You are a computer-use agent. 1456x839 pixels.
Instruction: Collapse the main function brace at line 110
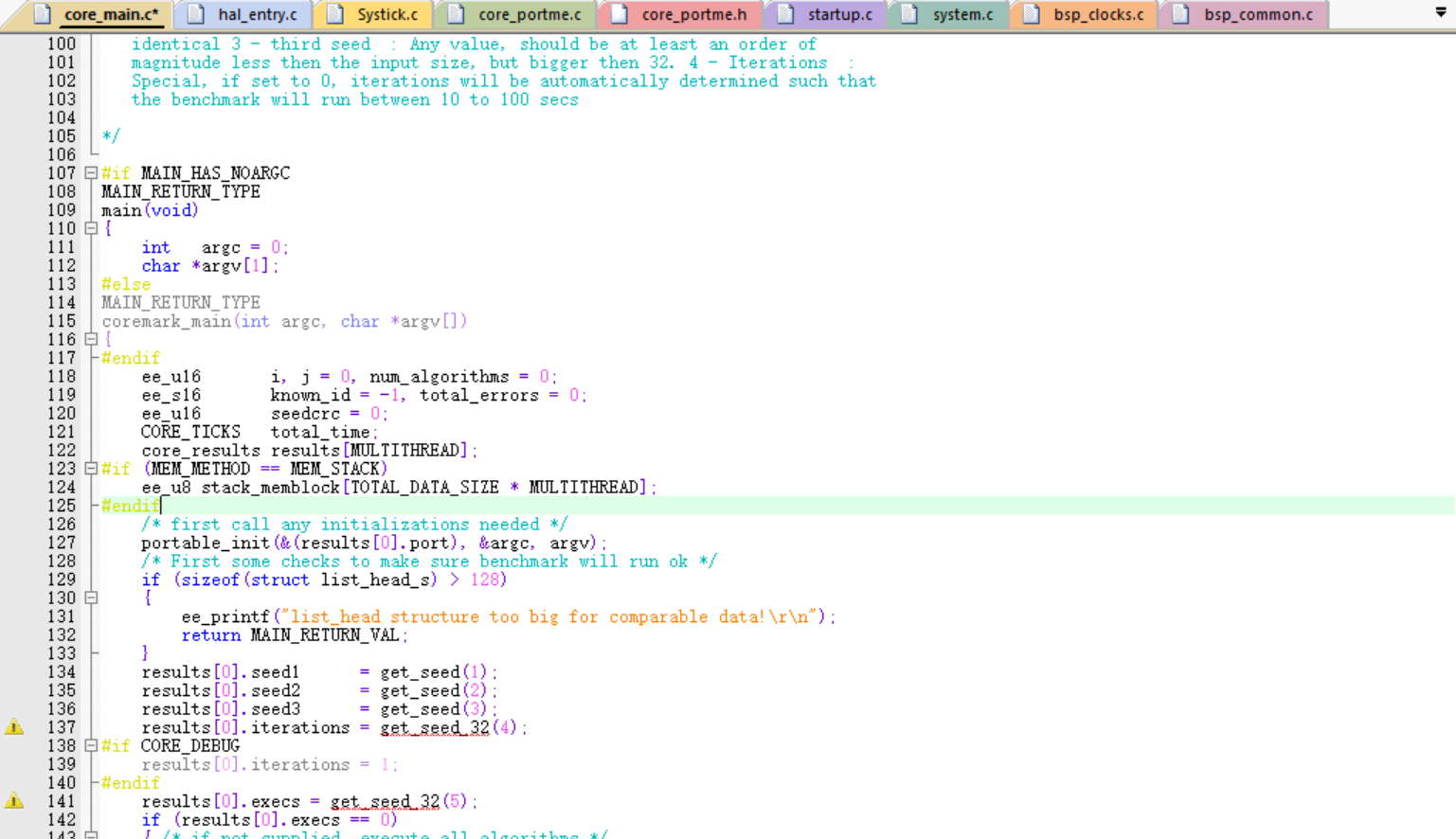click(x=91, y=228)
